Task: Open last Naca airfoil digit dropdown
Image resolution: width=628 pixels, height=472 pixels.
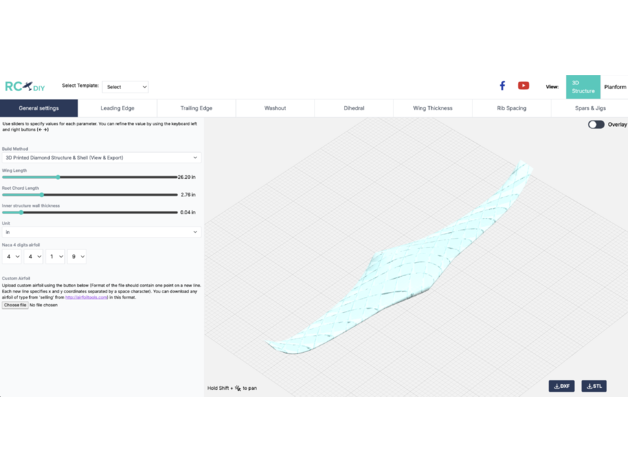Action: [77, 257]
